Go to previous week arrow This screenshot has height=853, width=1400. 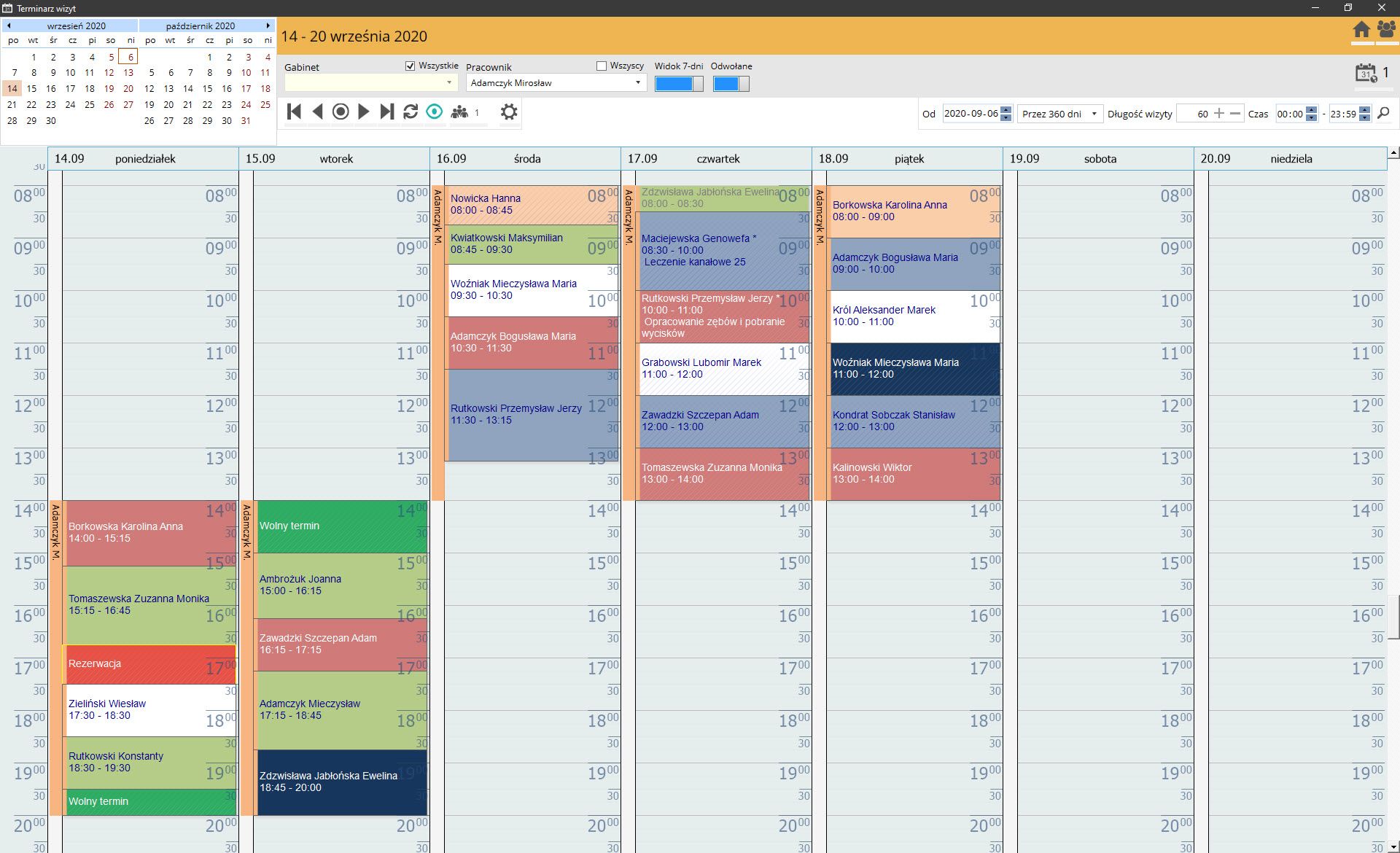[317, 112]
